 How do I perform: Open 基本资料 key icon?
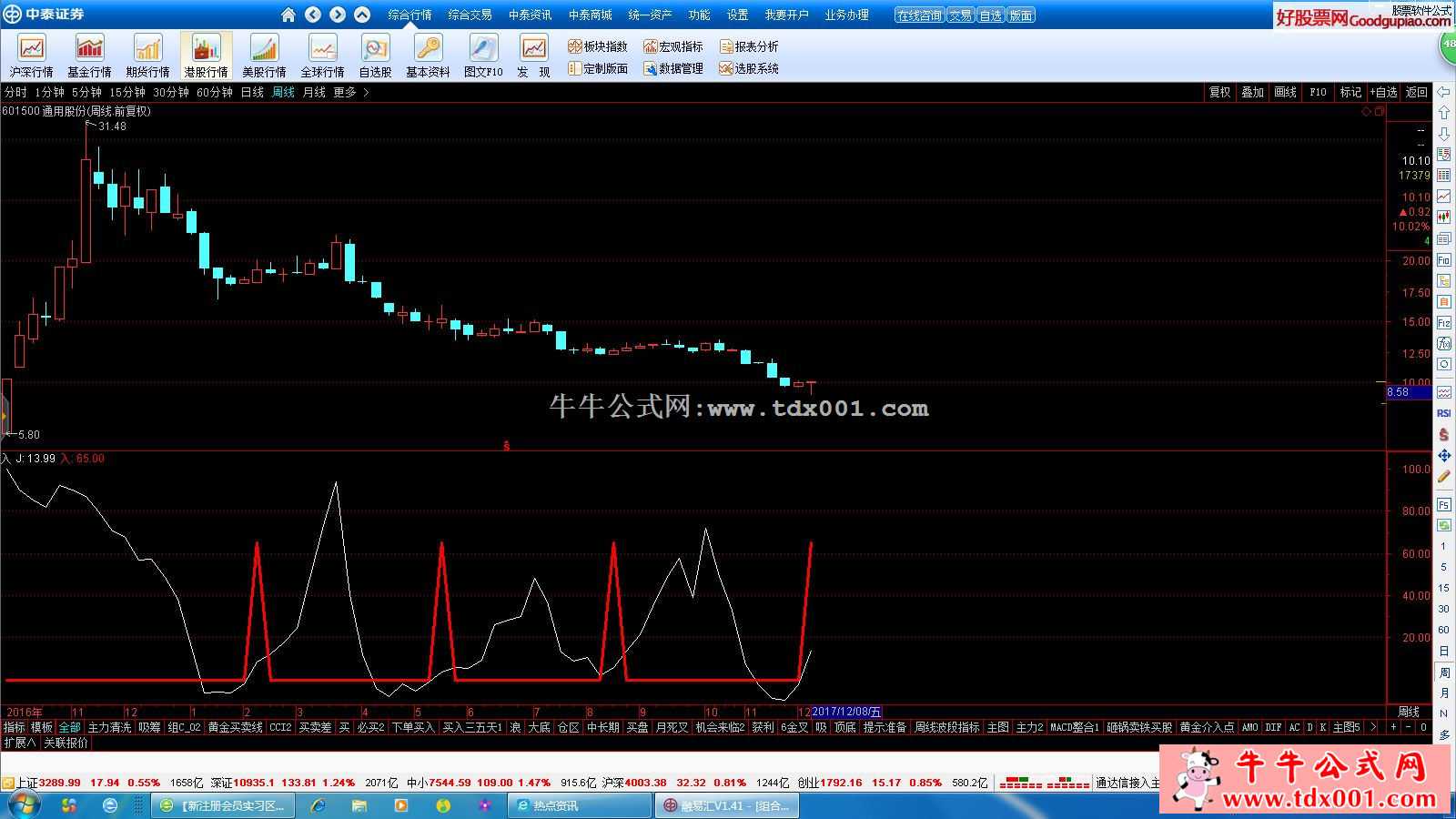[x=428, y=56]
